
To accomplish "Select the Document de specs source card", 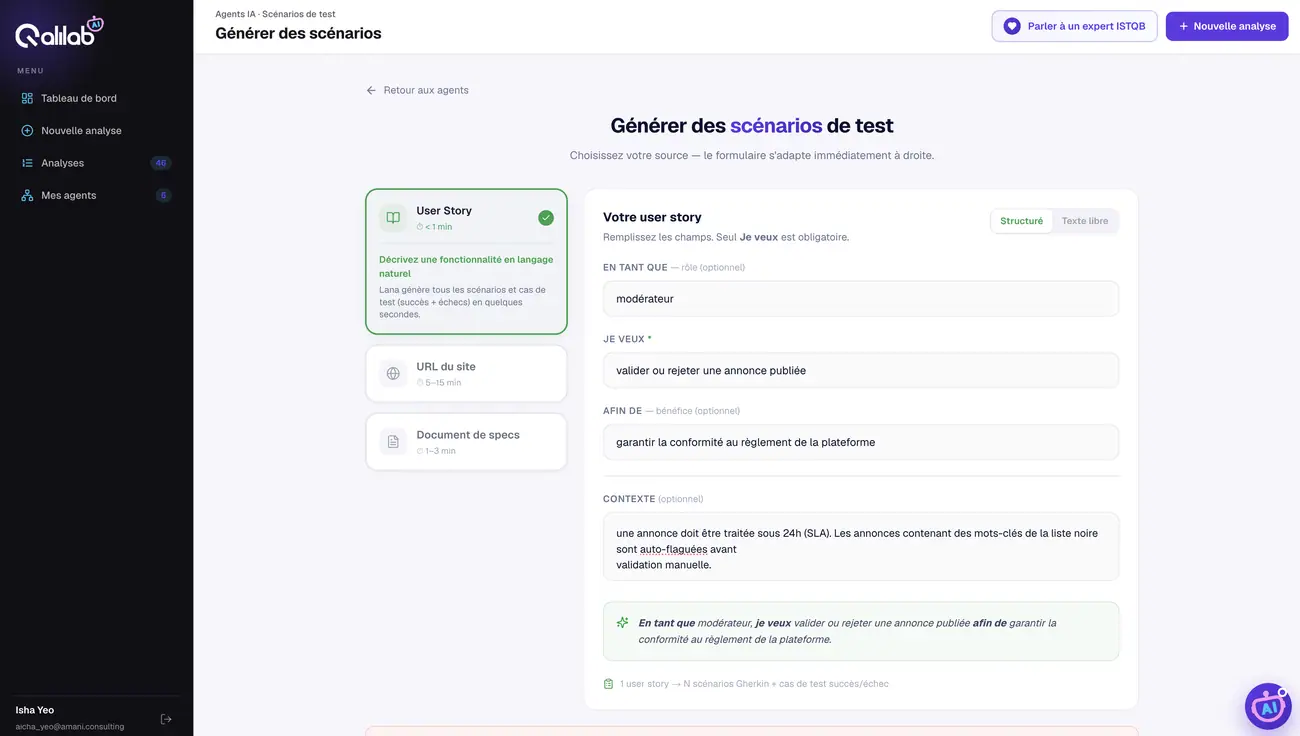I will 466,442.
